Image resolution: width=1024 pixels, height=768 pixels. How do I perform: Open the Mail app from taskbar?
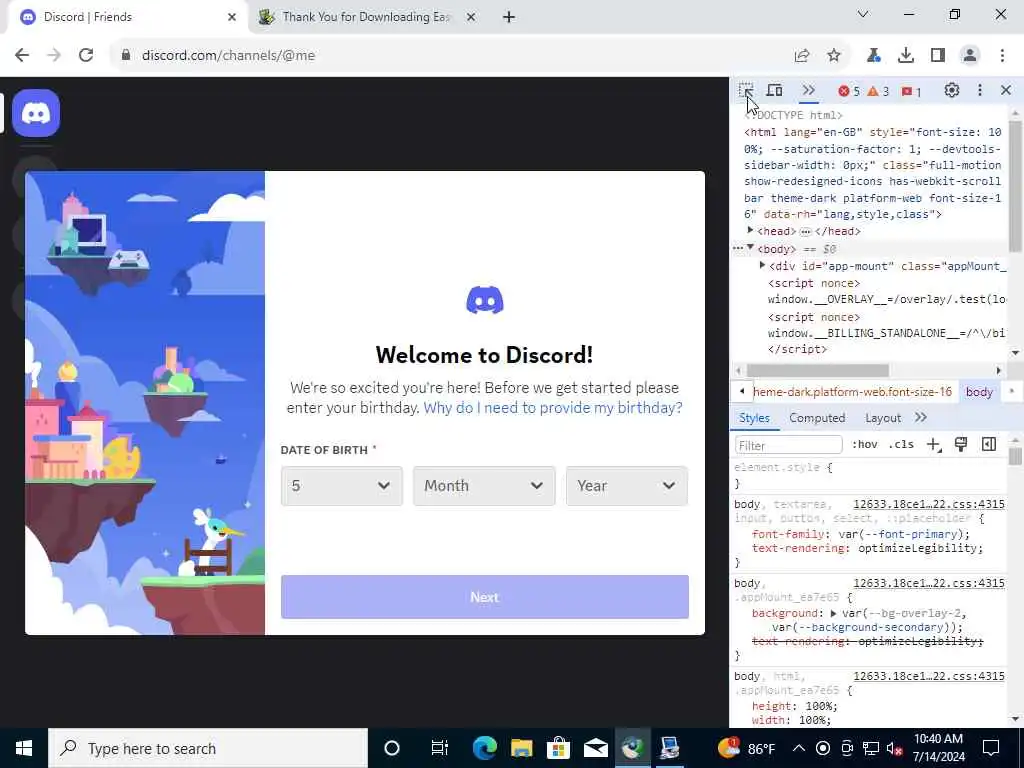(596, 748)
